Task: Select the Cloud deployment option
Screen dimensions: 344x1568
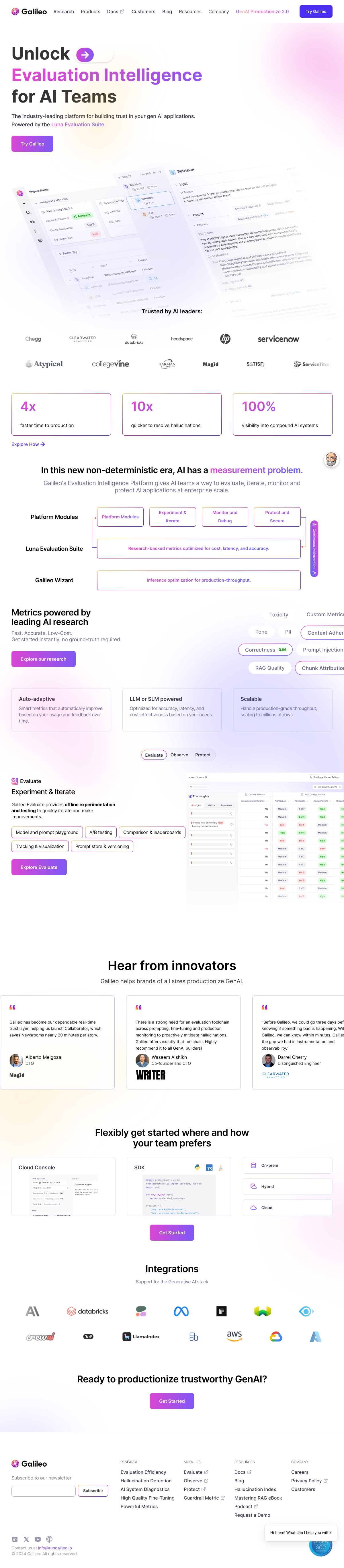Action: (x=287, y=1208)
